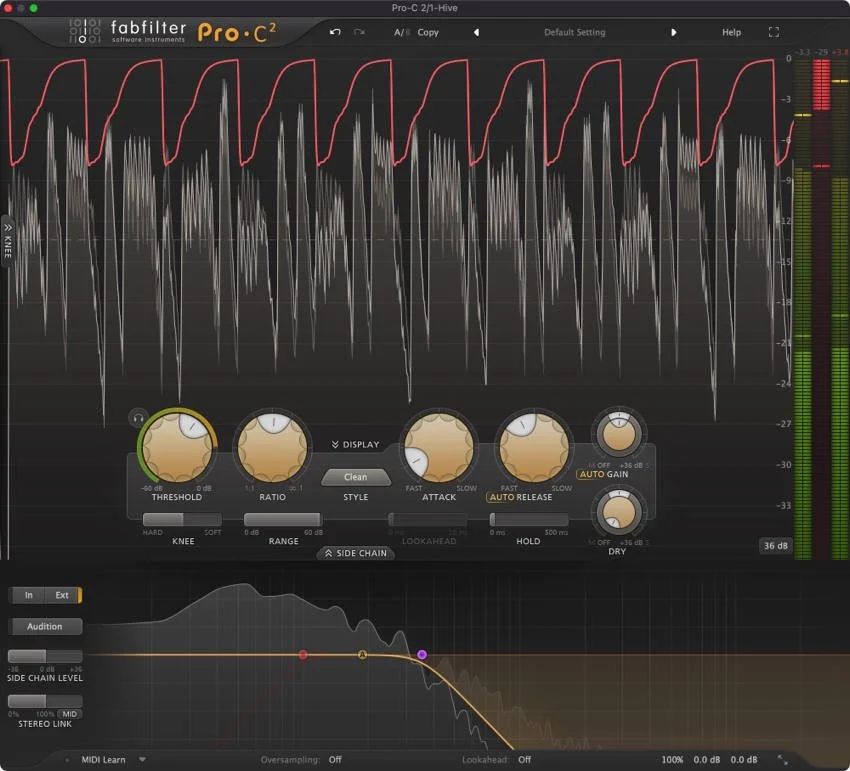This screenshot has height=771, width=850.
Task: Click the Stereo Link slider
Action: click(x=45, y=701)
